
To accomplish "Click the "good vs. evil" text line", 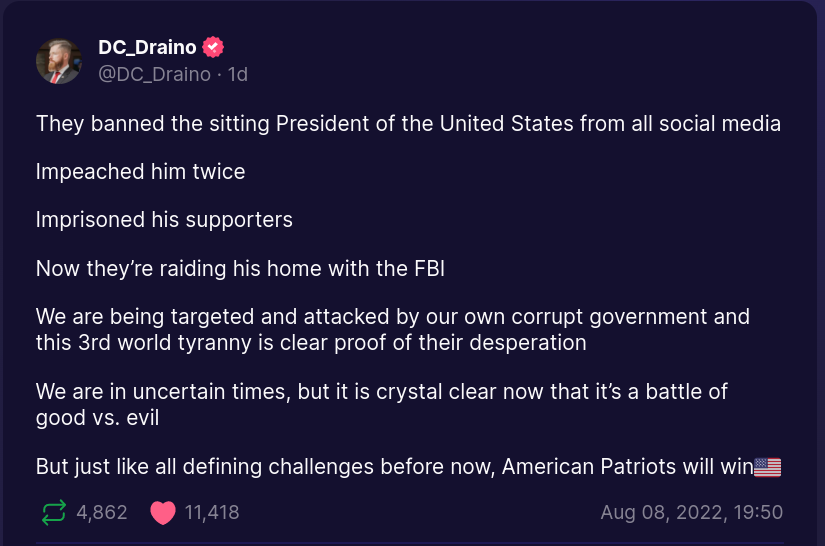I will point(98,416).
